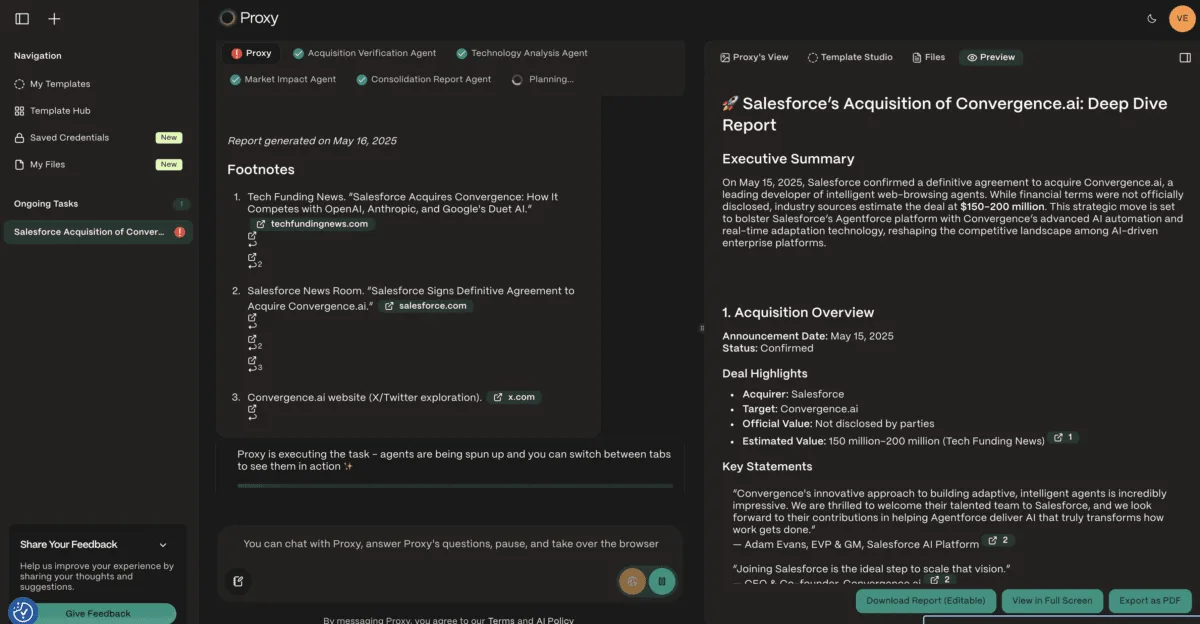Click the Proxy logo in header
This screenshot has height=624, width=1200.
(248, 18)
